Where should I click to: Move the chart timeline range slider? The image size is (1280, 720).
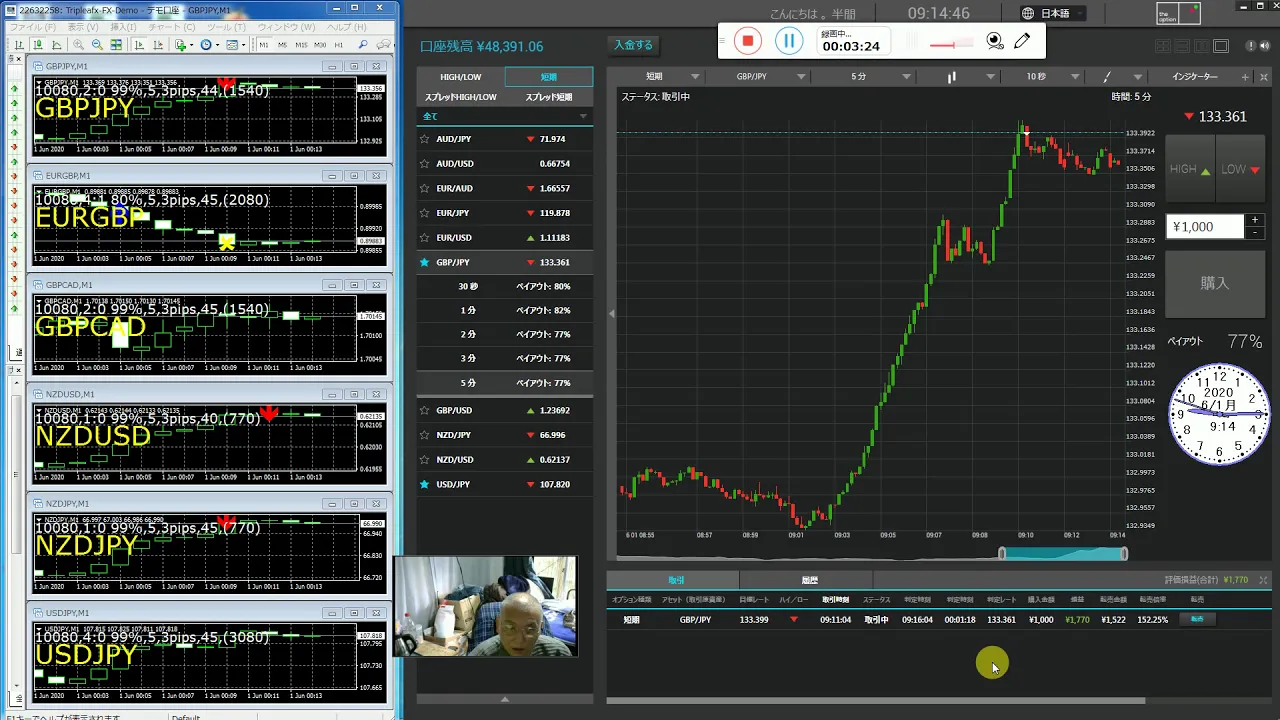point(1063,553)
